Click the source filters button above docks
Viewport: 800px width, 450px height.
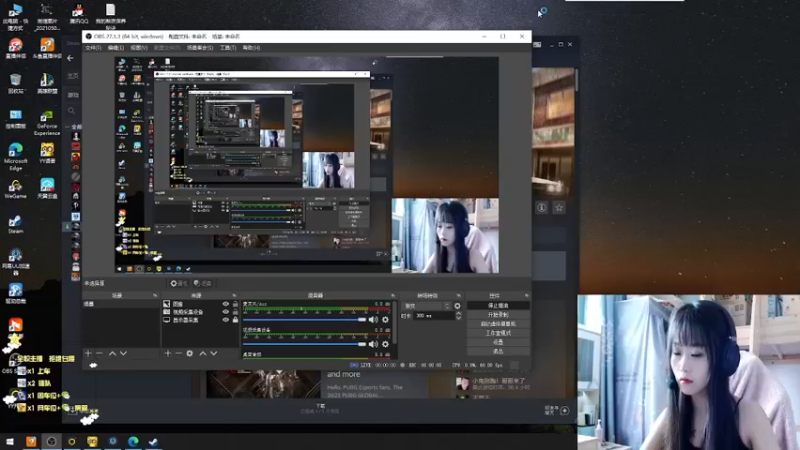(203, 284)
